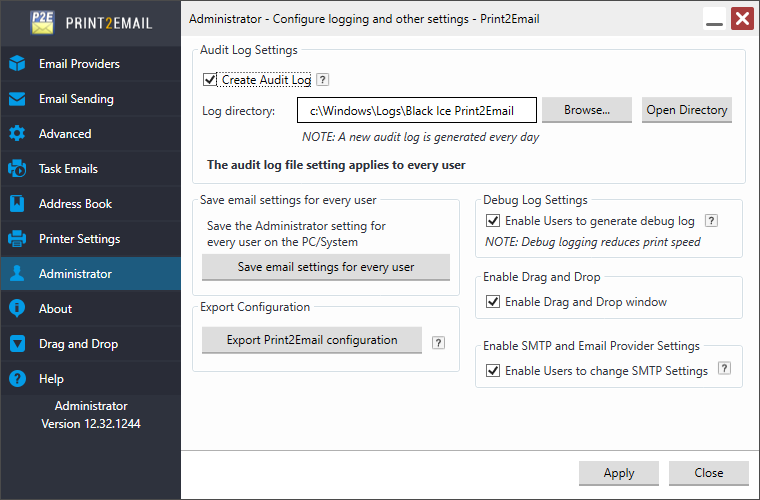Open the Drag and Drop arrow icon
The height and width of the screenshot is (500, 760).
click(x=17, y=344)
